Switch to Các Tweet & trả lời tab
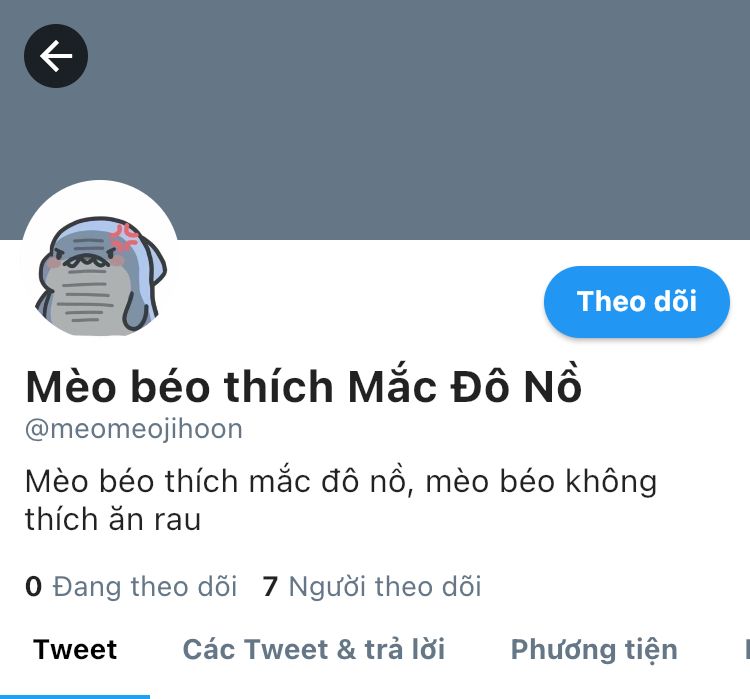 click(314, 649)
